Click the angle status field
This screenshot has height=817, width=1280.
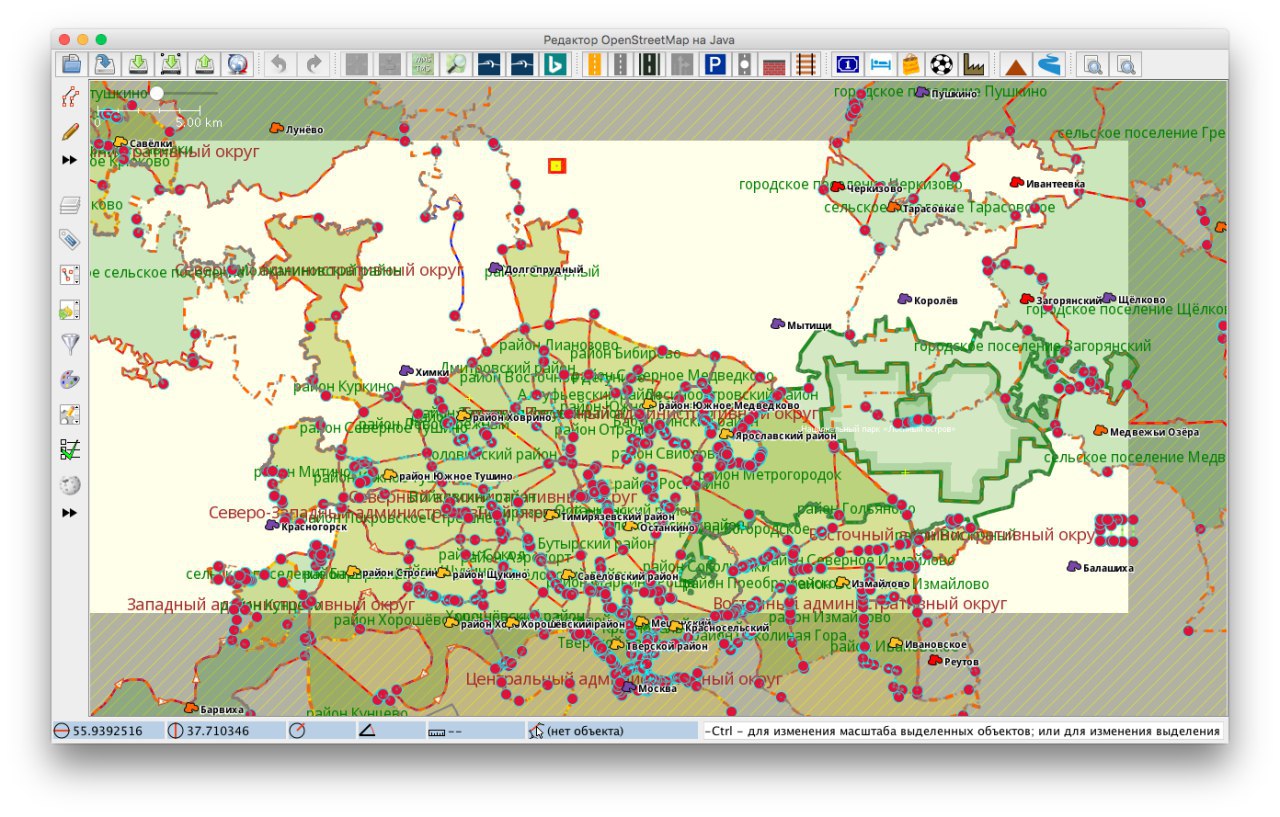(x=388, y=731)
